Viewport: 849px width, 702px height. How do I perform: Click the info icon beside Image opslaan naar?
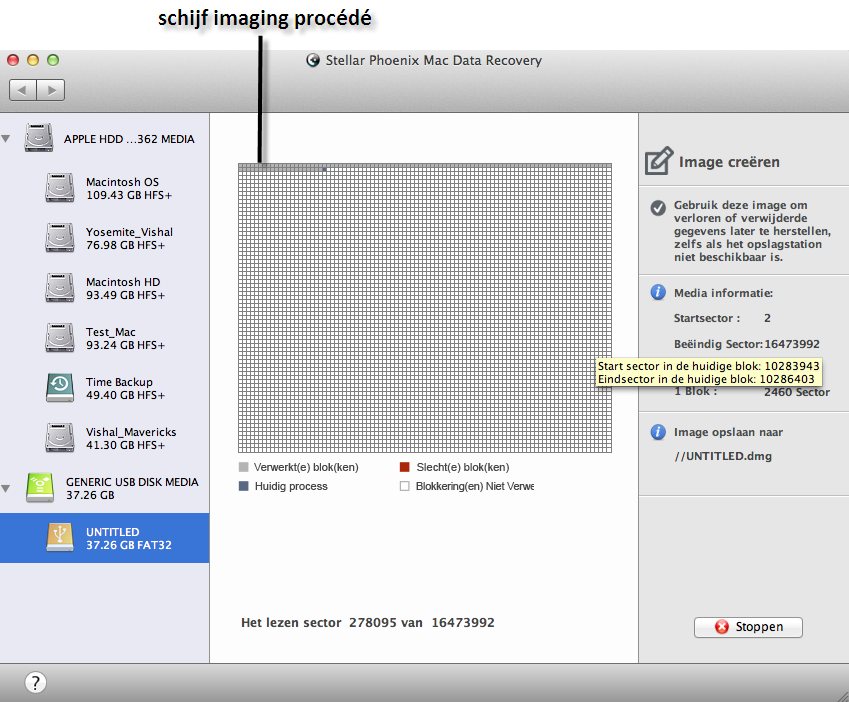tap(658, 432)
